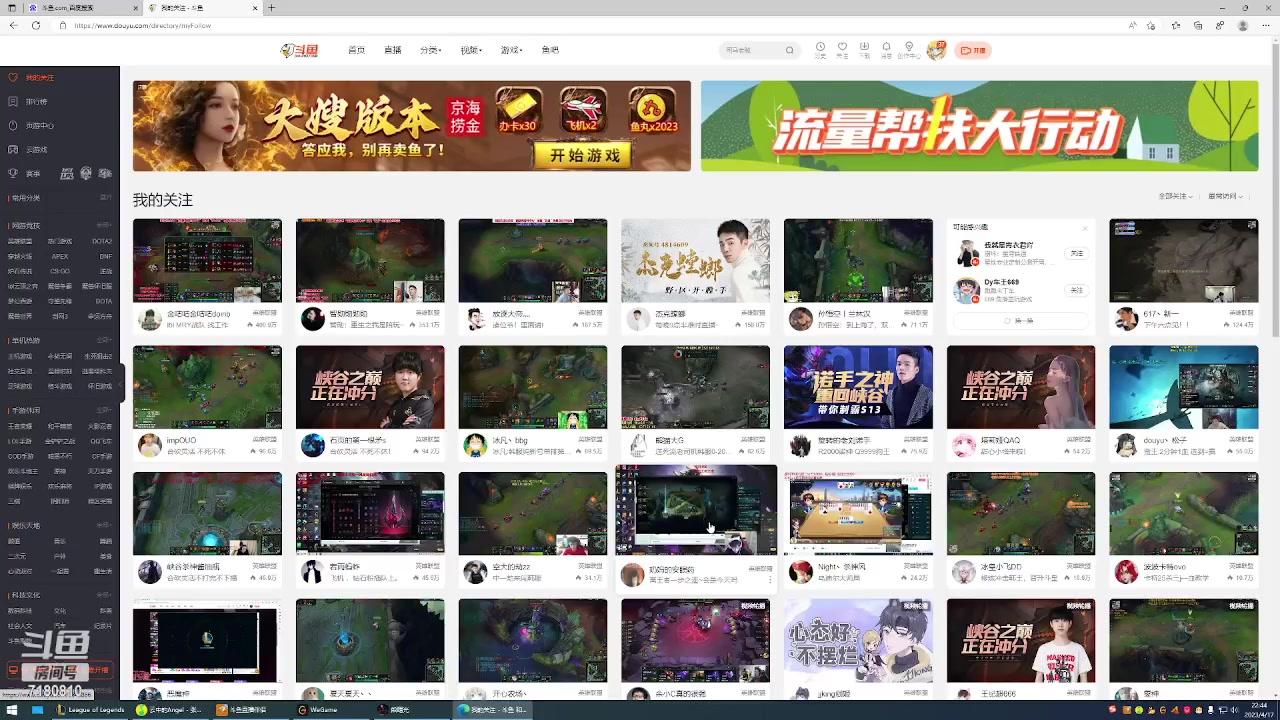
Task: Click the page vertical scrollbar
Action: (x=1274, y=190)
